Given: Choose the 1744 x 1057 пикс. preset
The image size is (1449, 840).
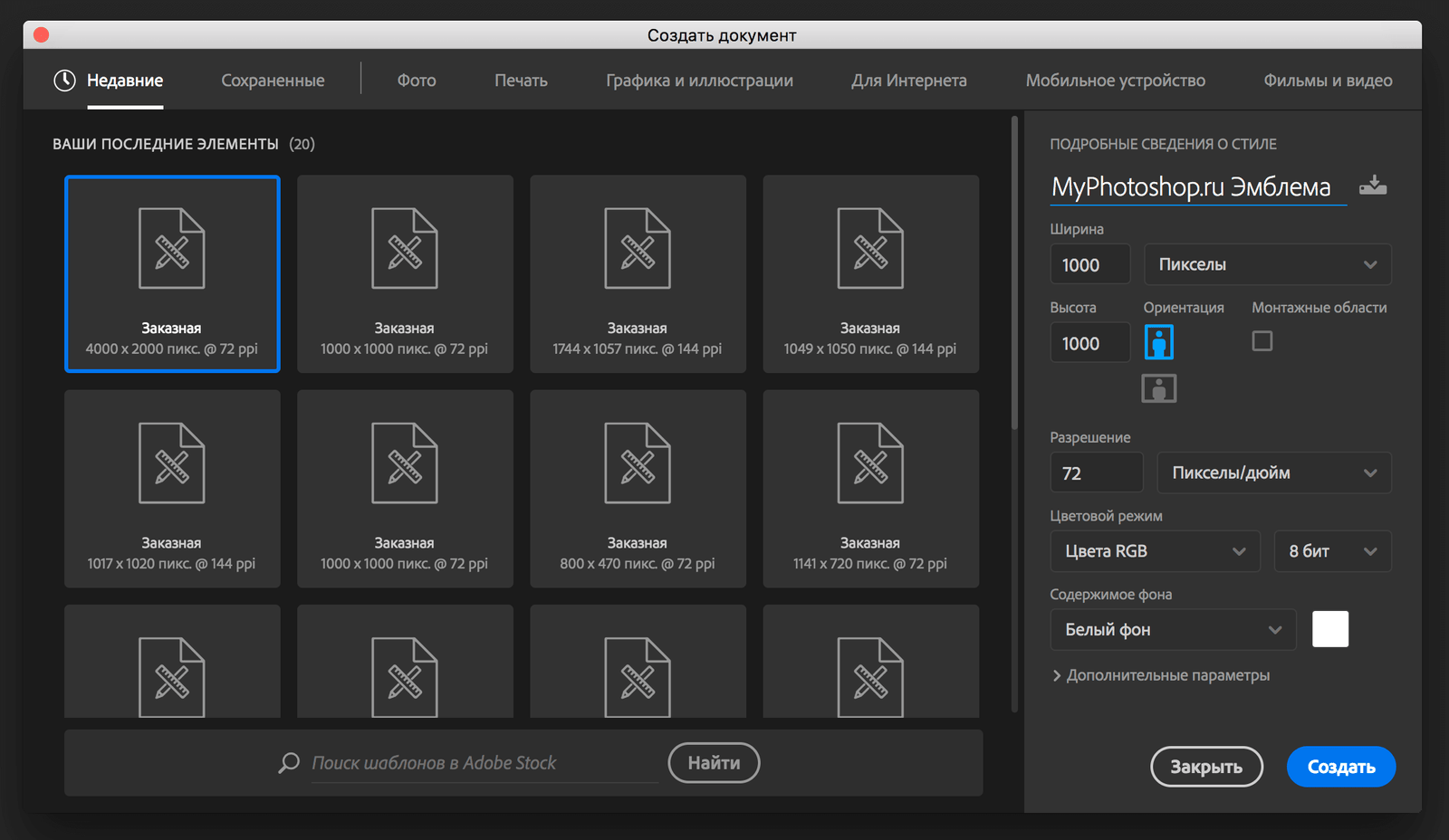Looking at the screenshot, I should (x=638, y=273).
